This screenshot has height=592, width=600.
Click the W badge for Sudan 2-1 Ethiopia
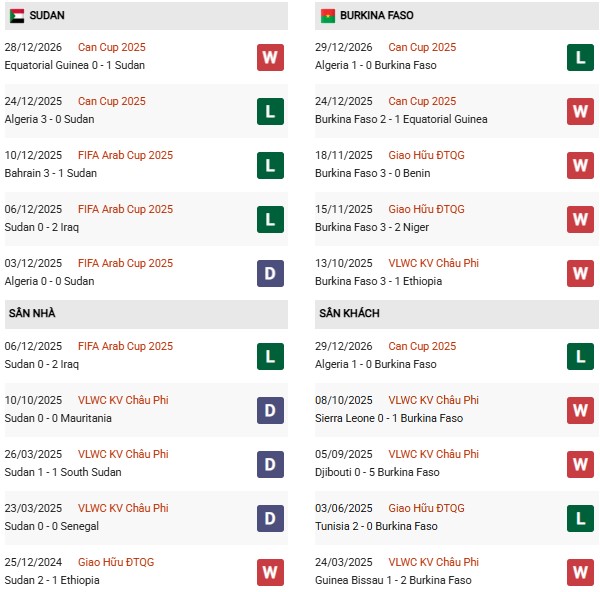pyautogui.click(x=270, y=571)
